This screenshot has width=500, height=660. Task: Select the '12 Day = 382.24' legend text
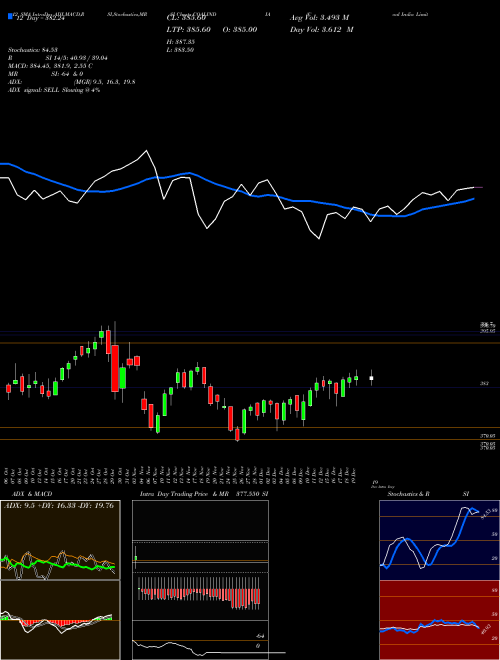(x=40, y=19)
